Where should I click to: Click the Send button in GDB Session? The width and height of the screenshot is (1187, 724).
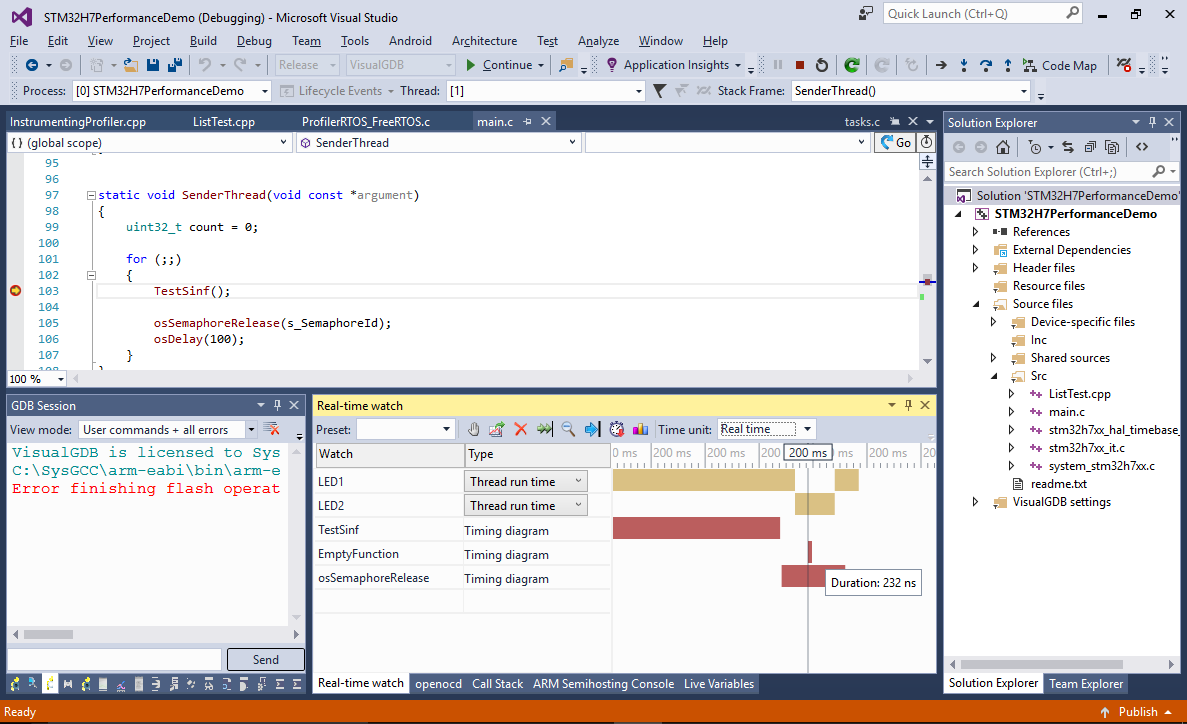pyautogui.click(x=266, y=660)
